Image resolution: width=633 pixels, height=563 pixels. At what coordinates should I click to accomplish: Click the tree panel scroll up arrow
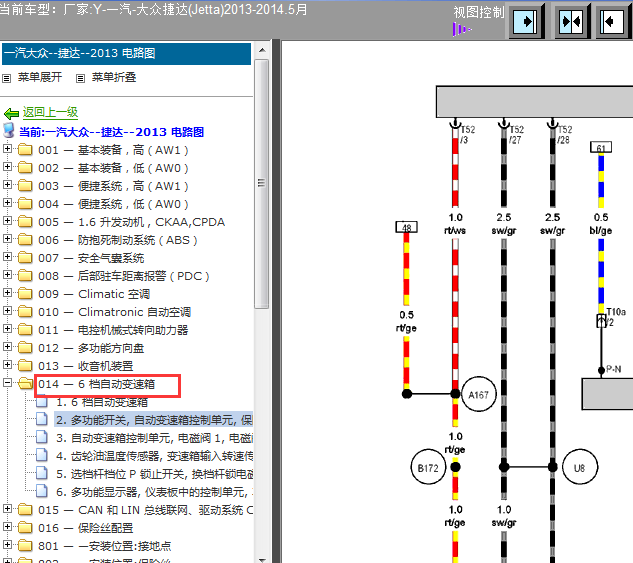pyautogui.click(x=262, y=50)
